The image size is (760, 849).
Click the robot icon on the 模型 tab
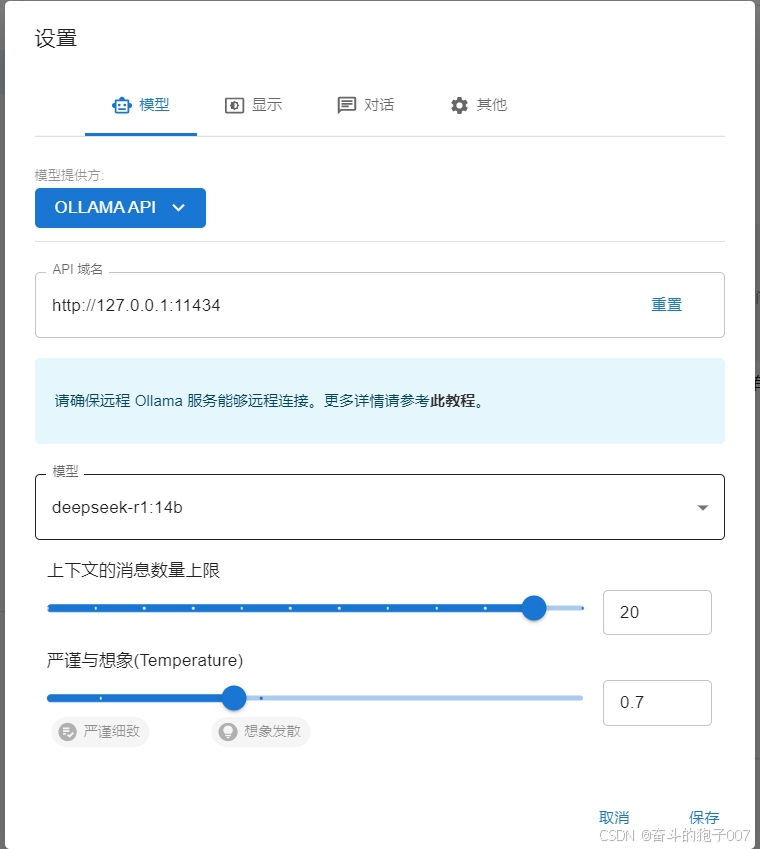pos(122,105)
